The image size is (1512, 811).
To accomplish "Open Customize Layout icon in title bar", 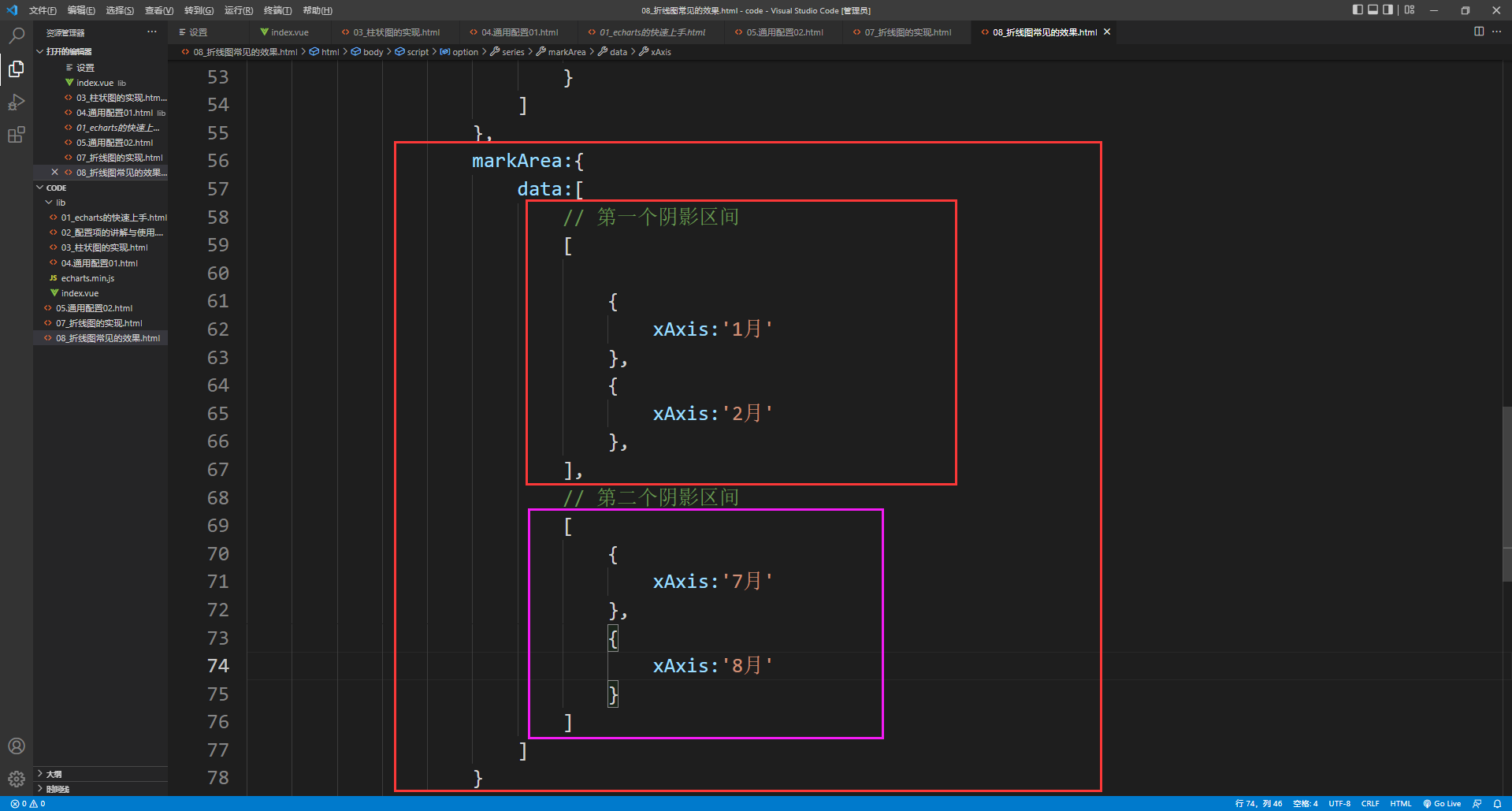I will click(1410, 10).
